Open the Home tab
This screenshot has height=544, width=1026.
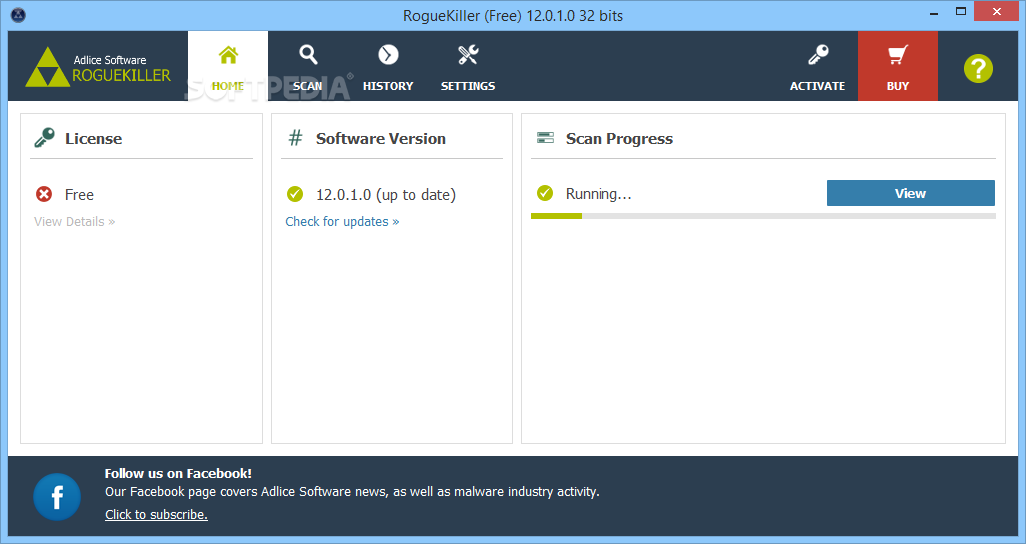pos(228,66)
